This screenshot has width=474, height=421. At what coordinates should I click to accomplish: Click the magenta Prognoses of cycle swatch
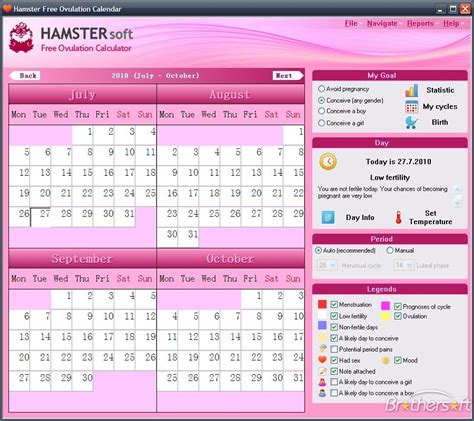tap(386, 306)
